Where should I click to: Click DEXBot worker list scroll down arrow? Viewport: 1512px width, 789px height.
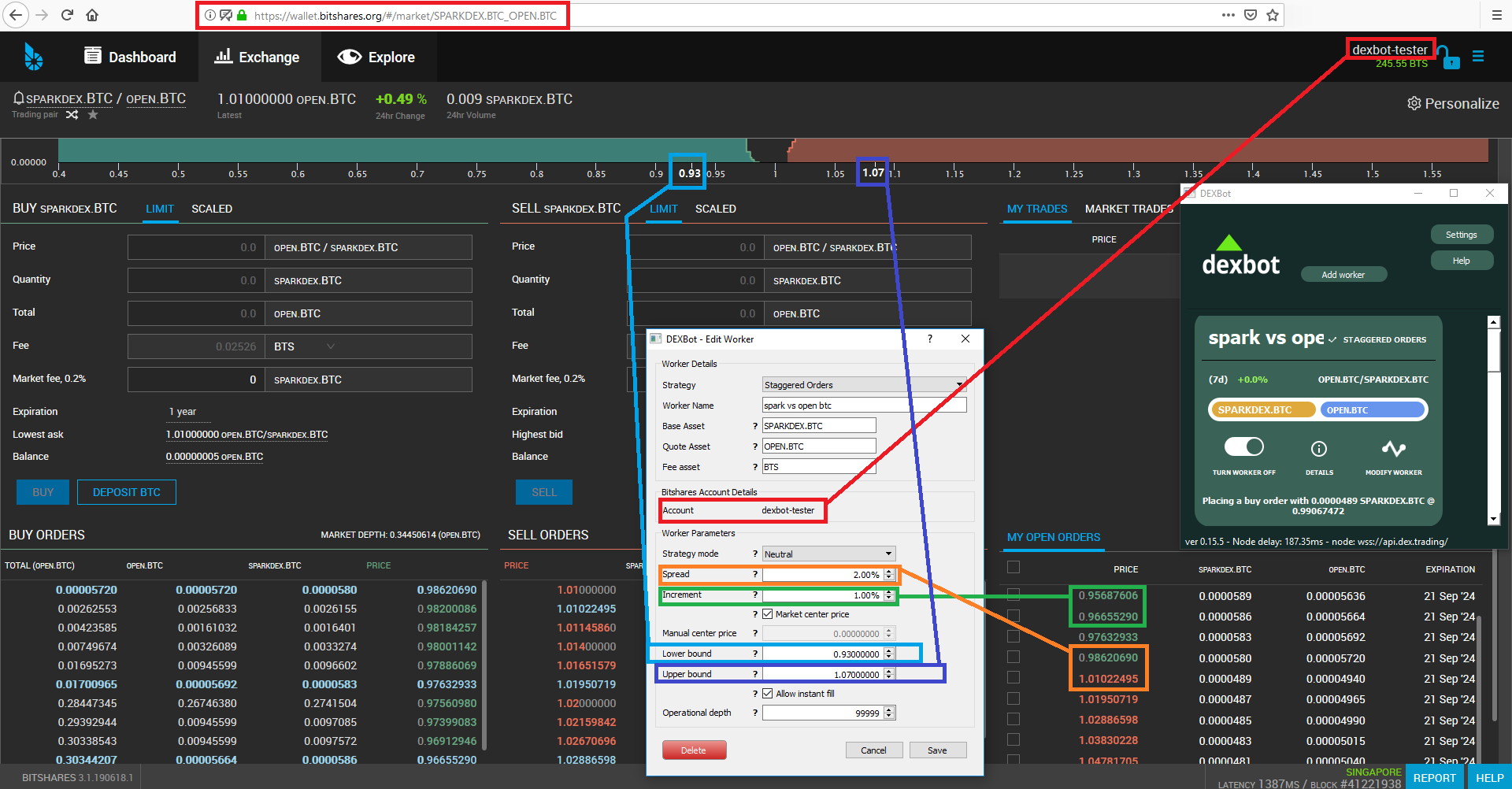pyautogui.click(x=1494, y=519)
